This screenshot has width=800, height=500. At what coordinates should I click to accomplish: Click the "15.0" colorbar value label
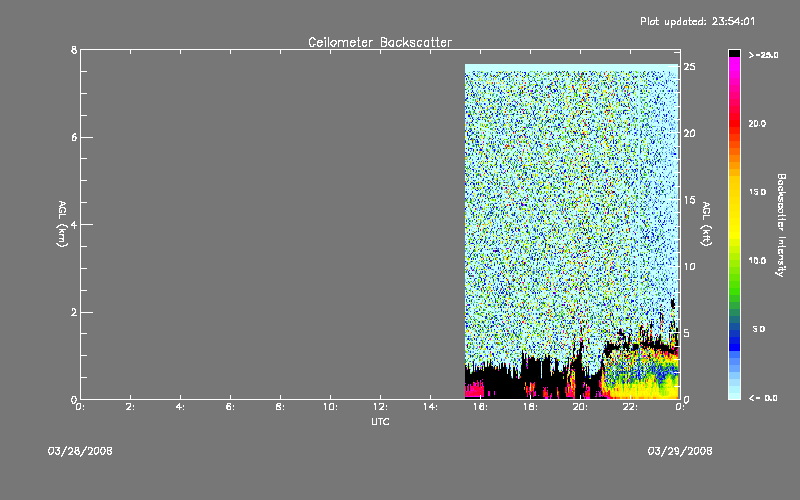click(x=757, y=192)
